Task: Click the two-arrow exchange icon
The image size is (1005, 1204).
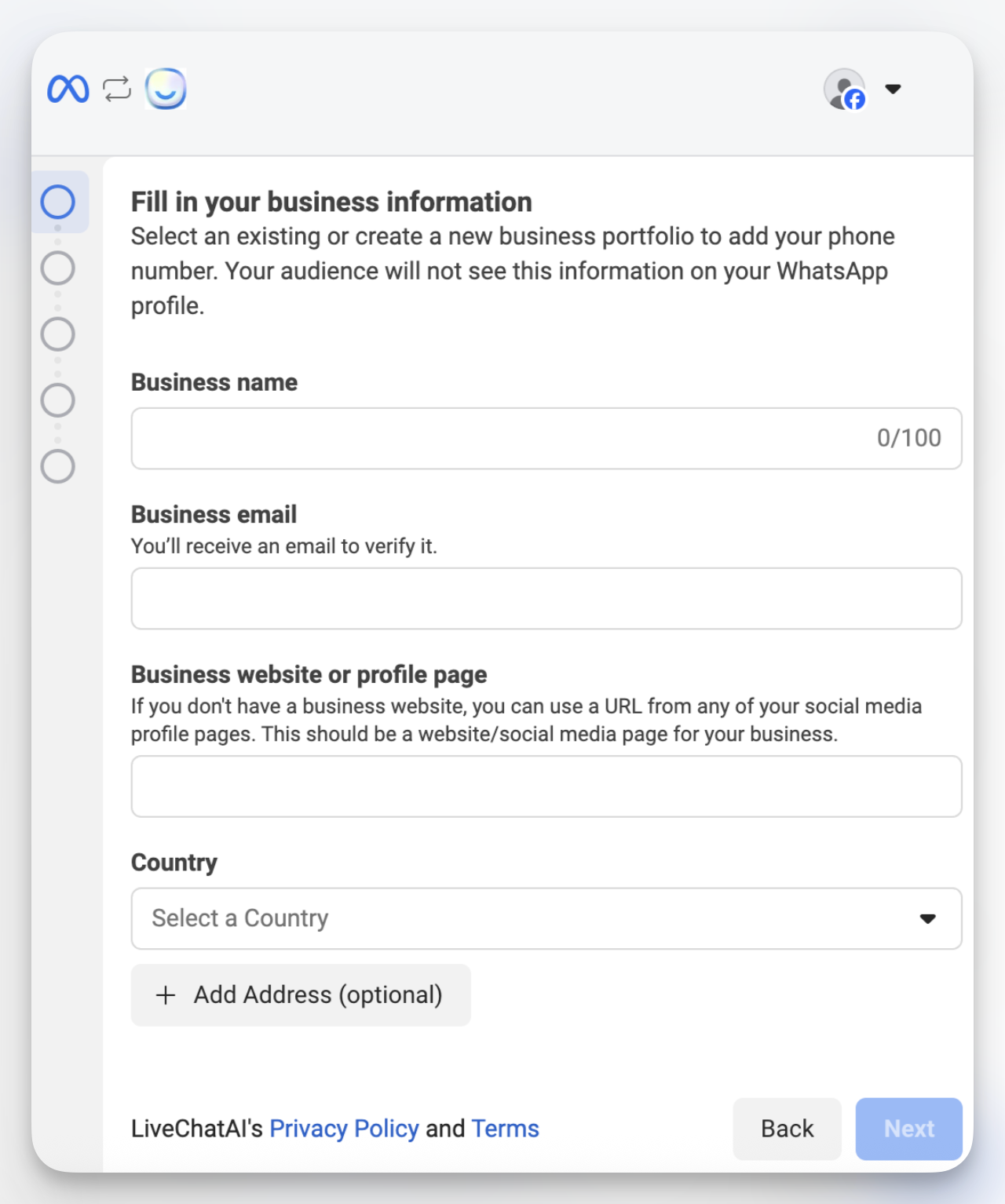Action: (x=117, y=89)
